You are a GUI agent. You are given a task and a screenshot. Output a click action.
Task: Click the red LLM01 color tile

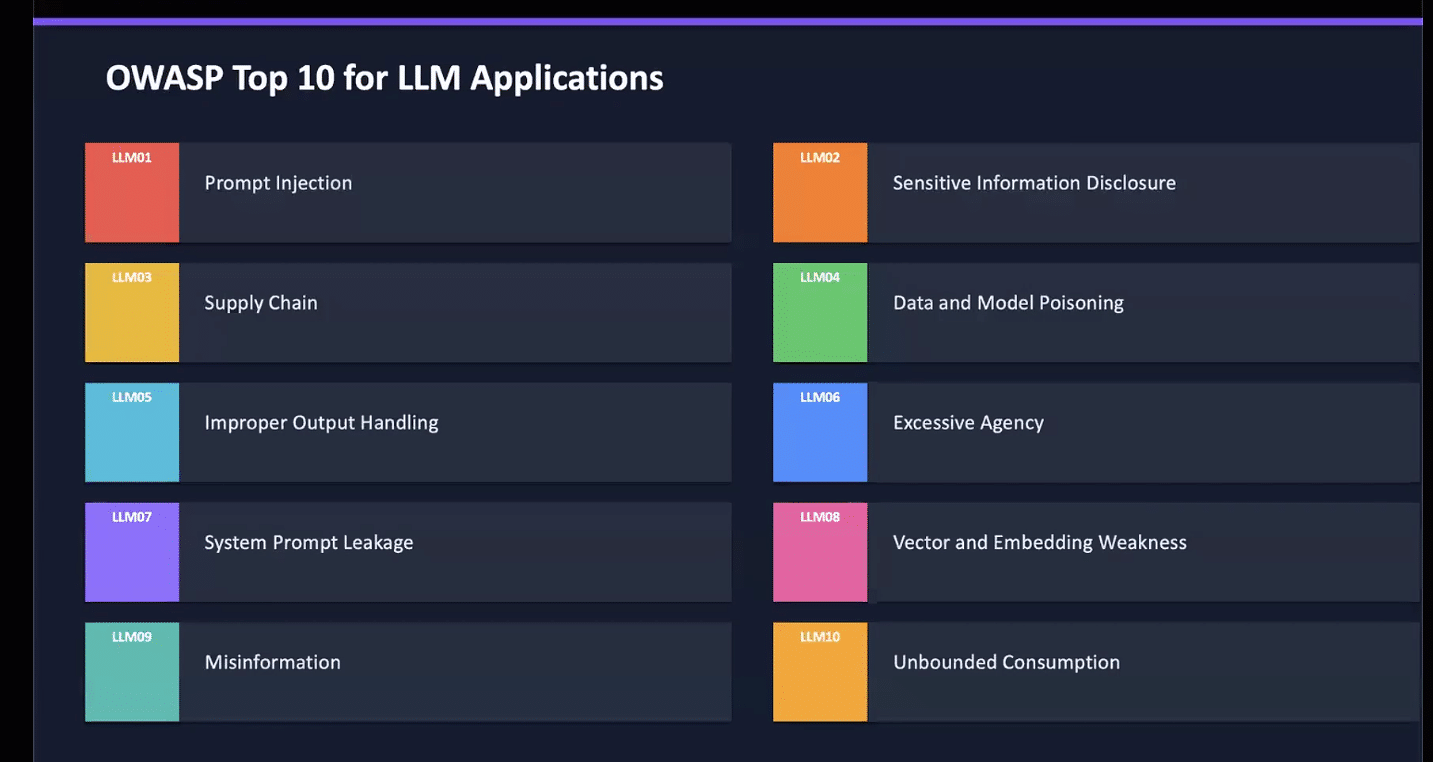click(x=132, y=192)
